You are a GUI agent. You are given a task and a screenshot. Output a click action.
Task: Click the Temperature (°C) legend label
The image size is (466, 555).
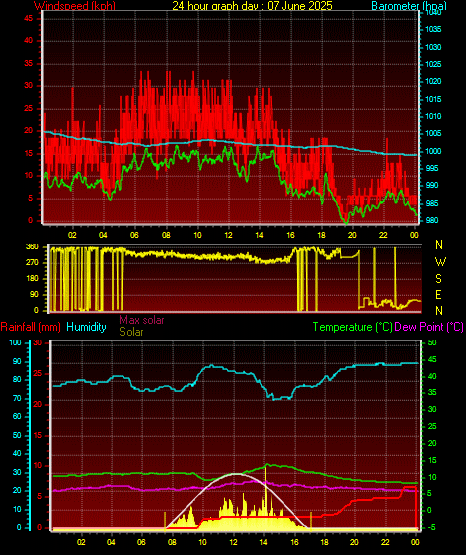[352, 327]
